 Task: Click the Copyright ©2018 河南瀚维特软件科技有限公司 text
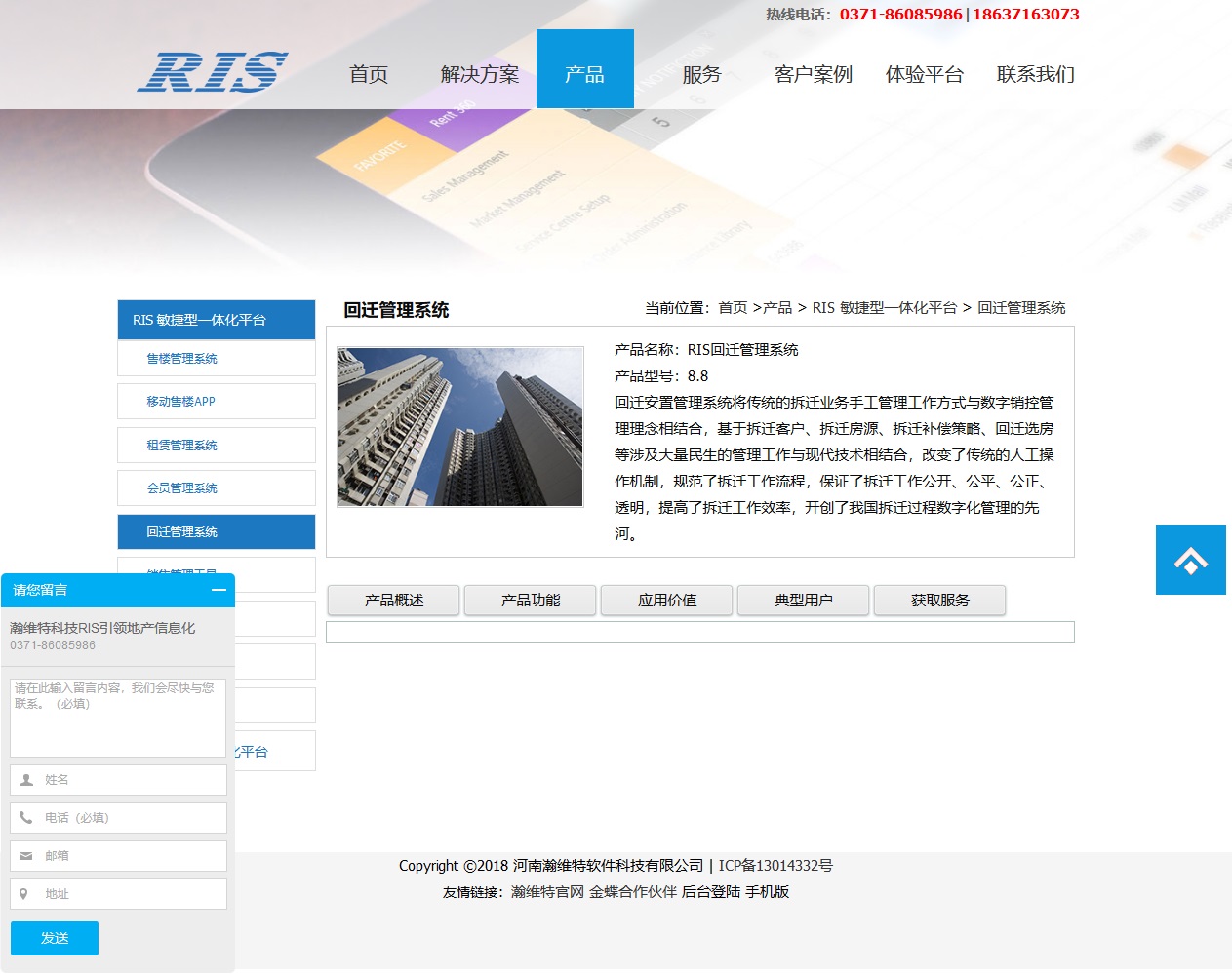click(x=551, y=865)
